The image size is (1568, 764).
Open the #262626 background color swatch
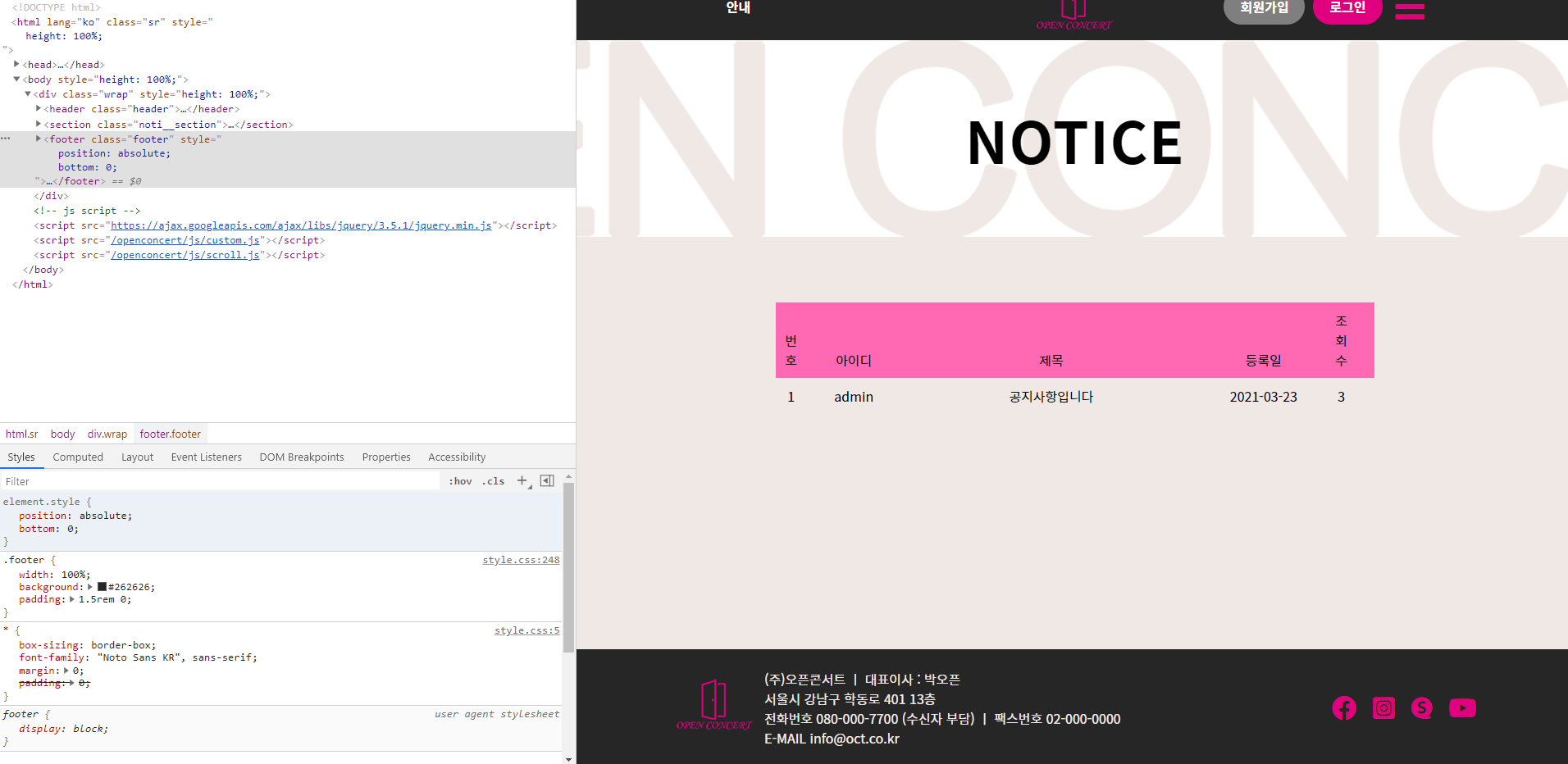pos(102,587)
